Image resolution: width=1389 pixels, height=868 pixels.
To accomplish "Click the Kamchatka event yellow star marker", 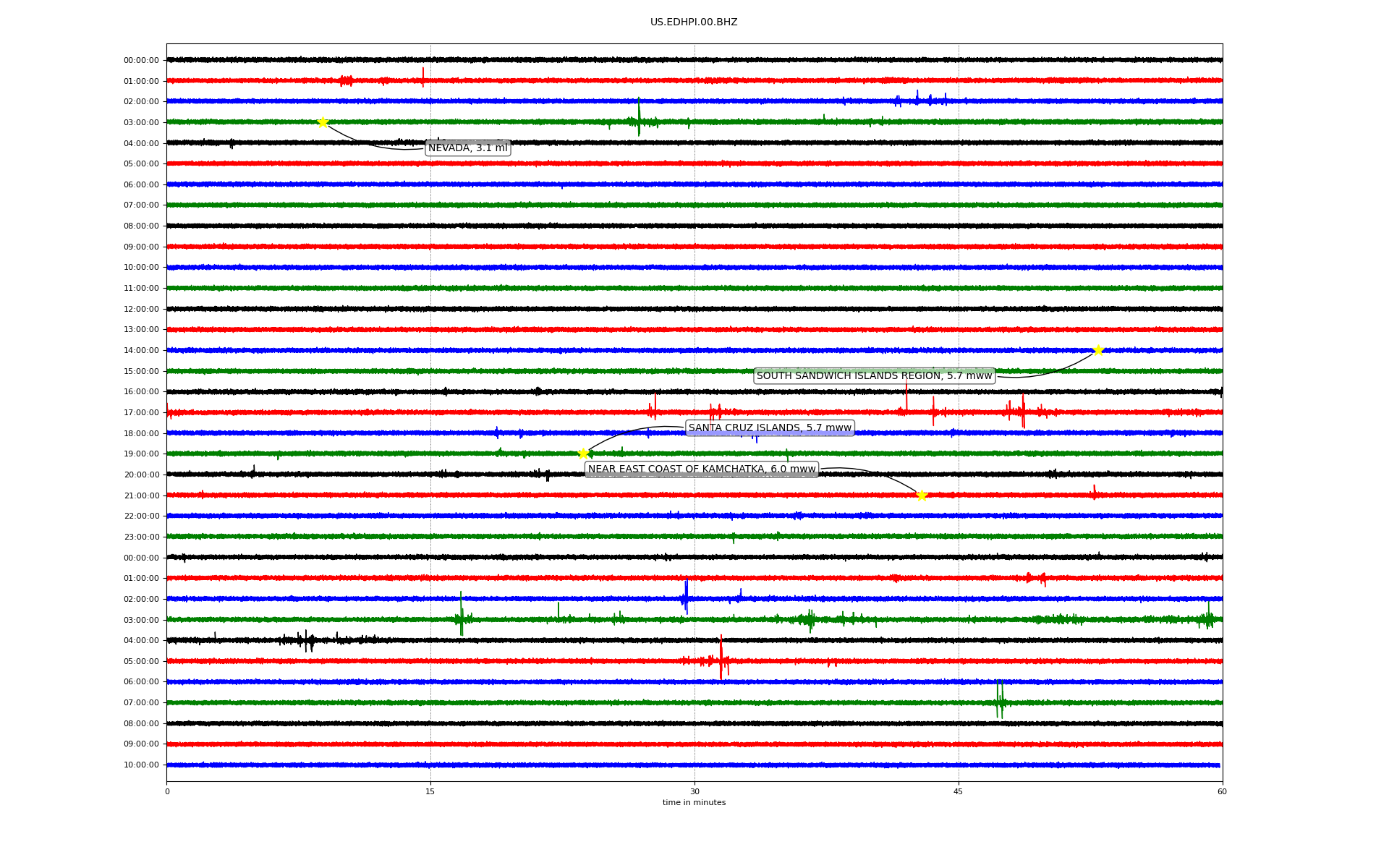I will pyautogui.click(x=922, y=495).
